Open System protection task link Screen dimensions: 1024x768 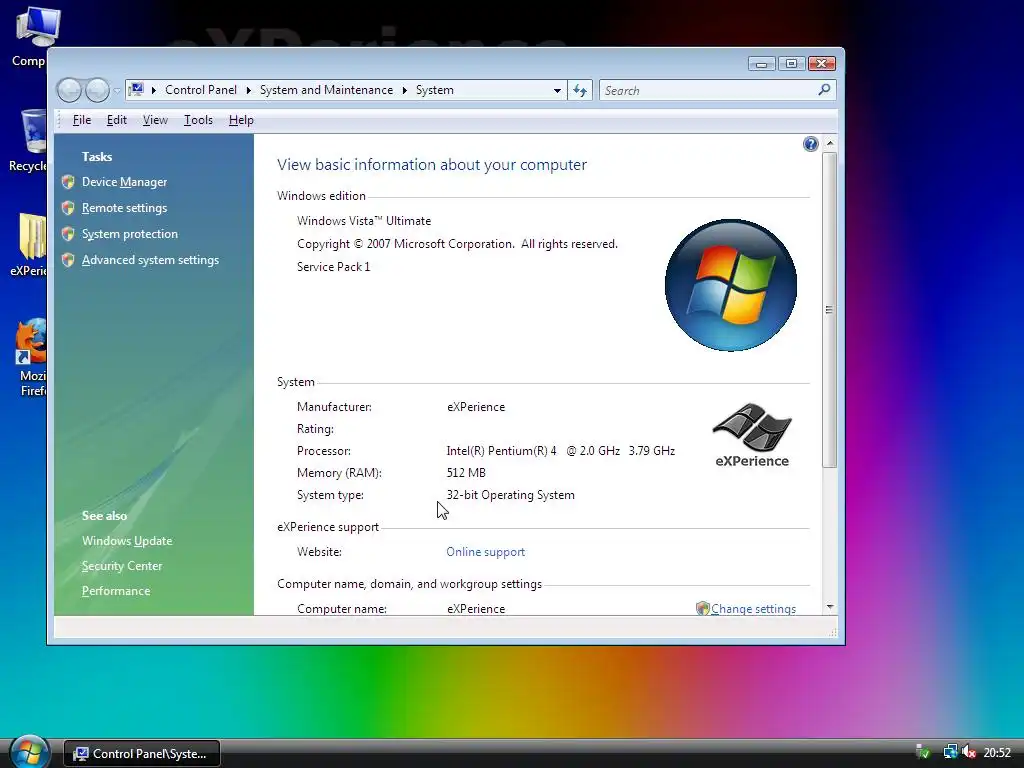(129, 234)
